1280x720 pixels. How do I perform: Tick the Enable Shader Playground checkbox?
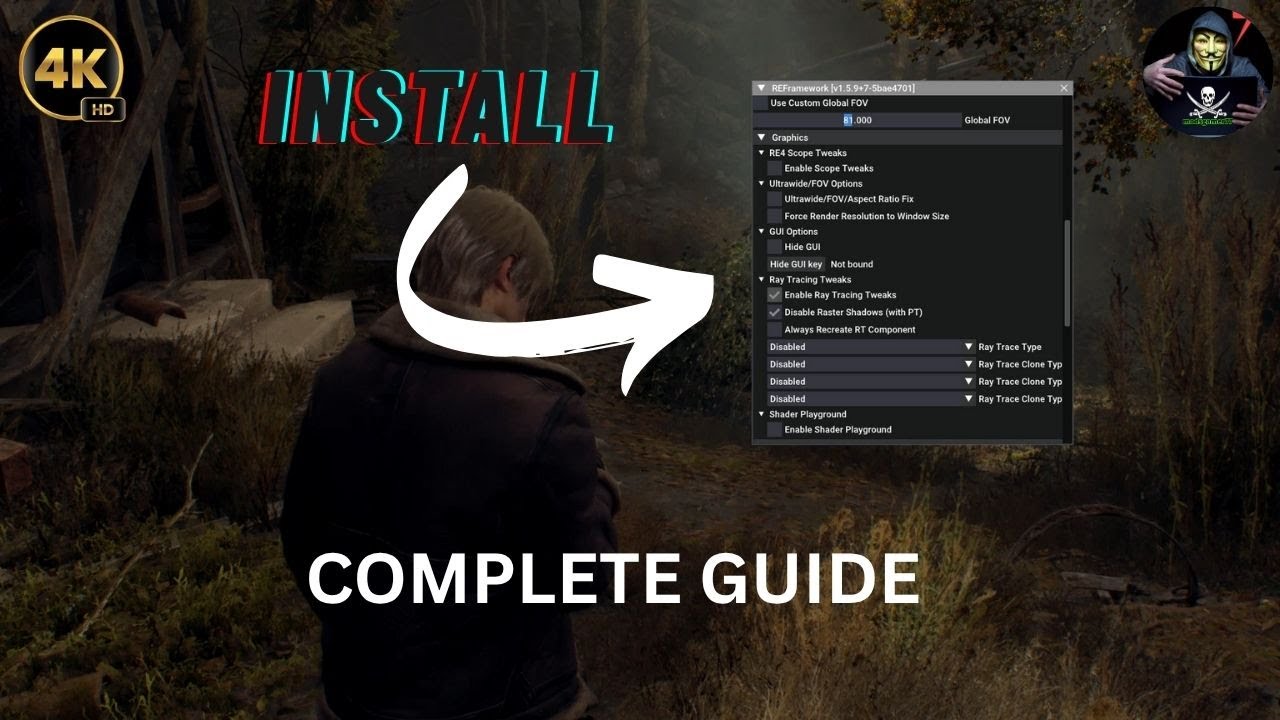tap(775, 429)
